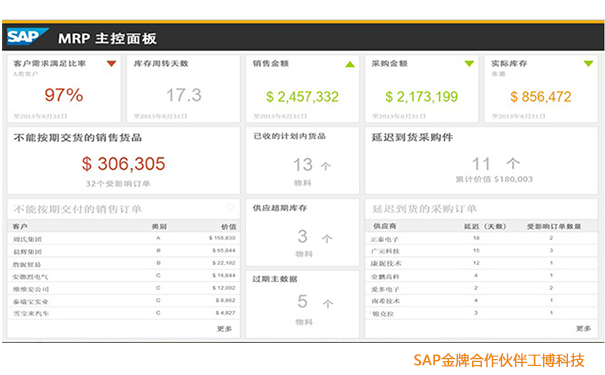Select the 金鹏高科 supplier row
Screen dimensions: 605x375
coord(481,276)
